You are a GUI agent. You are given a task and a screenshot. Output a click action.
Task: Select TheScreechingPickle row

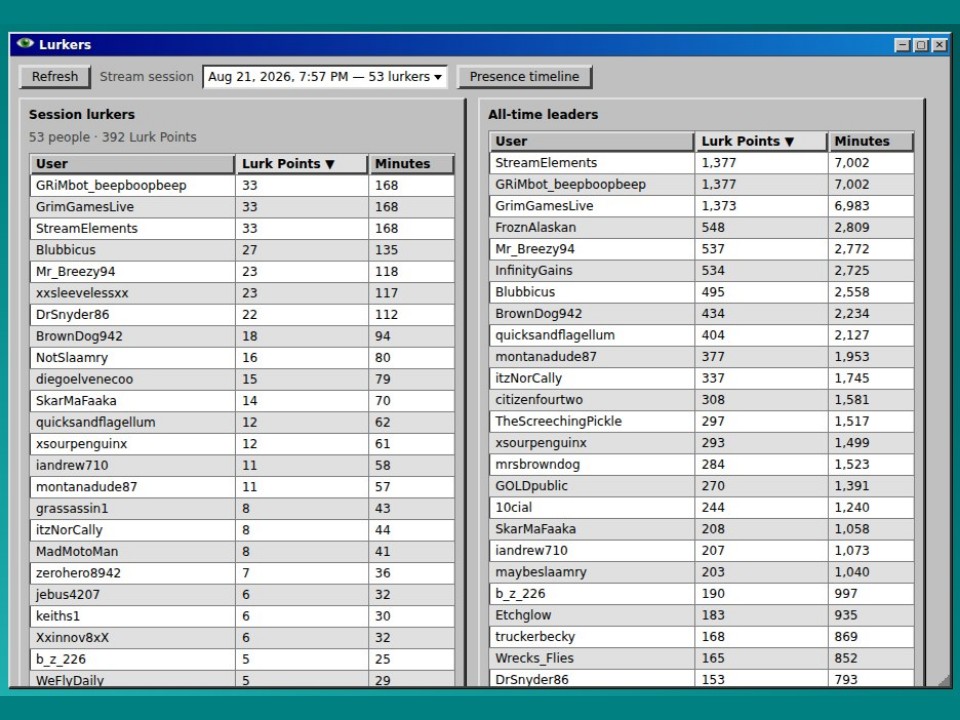702,421
